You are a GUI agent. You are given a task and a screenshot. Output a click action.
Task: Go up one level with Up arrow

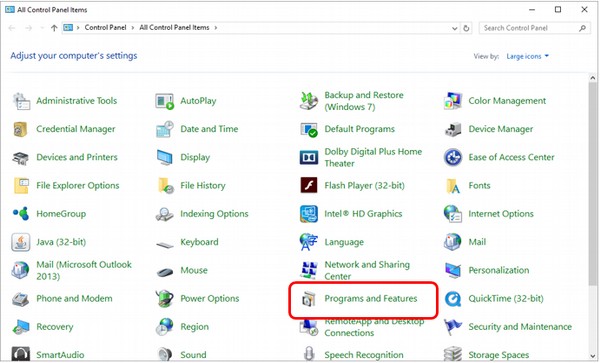pyautogui.click(x=54, y=28)
